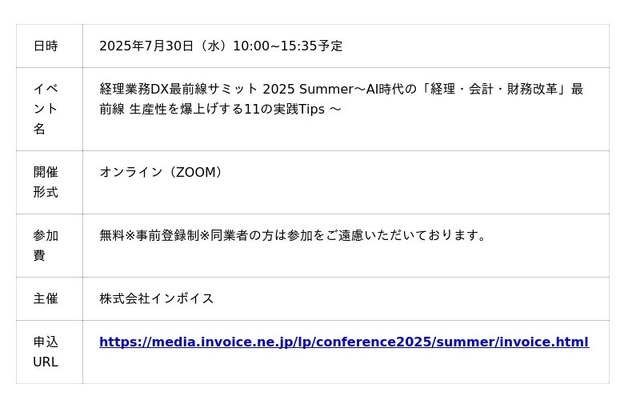
Task: Click the 参加費 row label
Action: (46, 245)
